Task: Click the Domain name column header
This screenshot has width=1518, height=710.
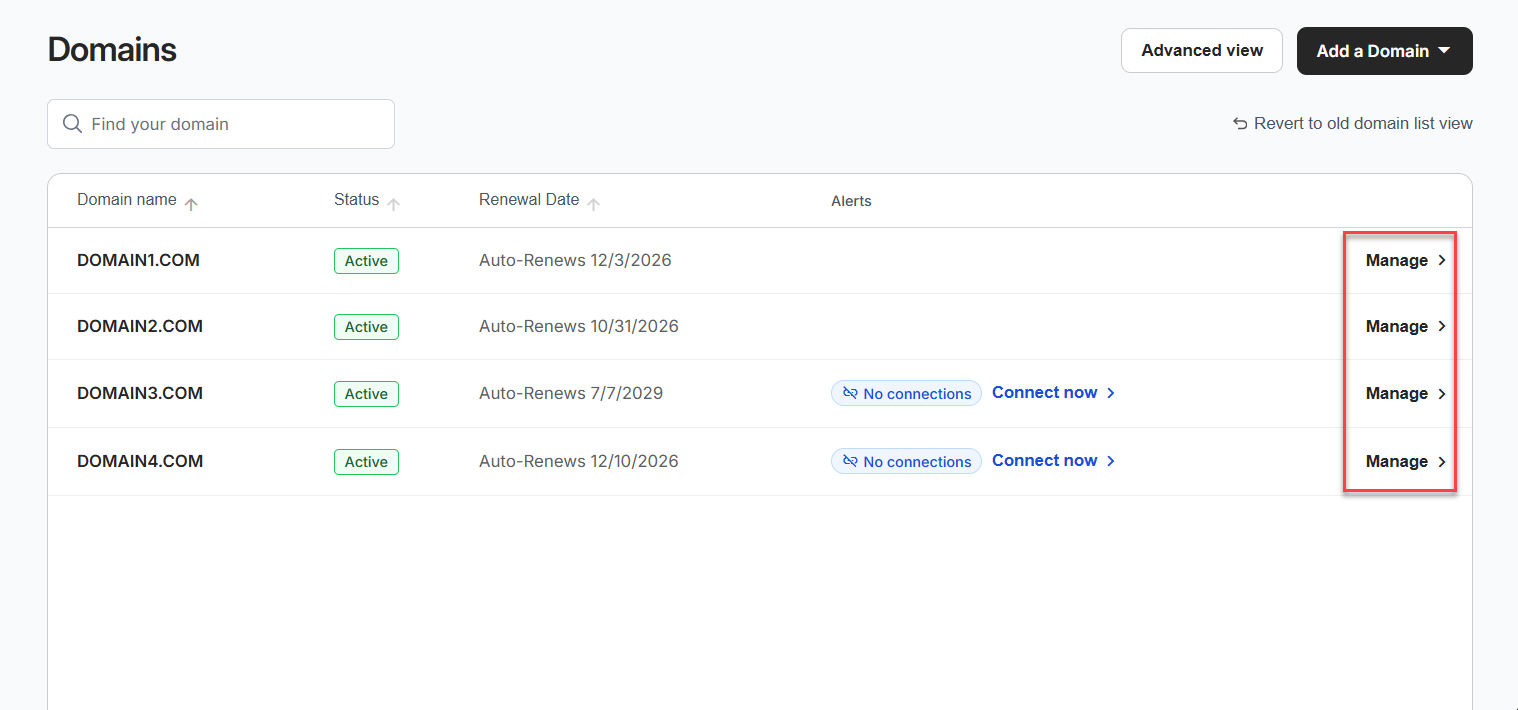Action: [x=127, y=199]
